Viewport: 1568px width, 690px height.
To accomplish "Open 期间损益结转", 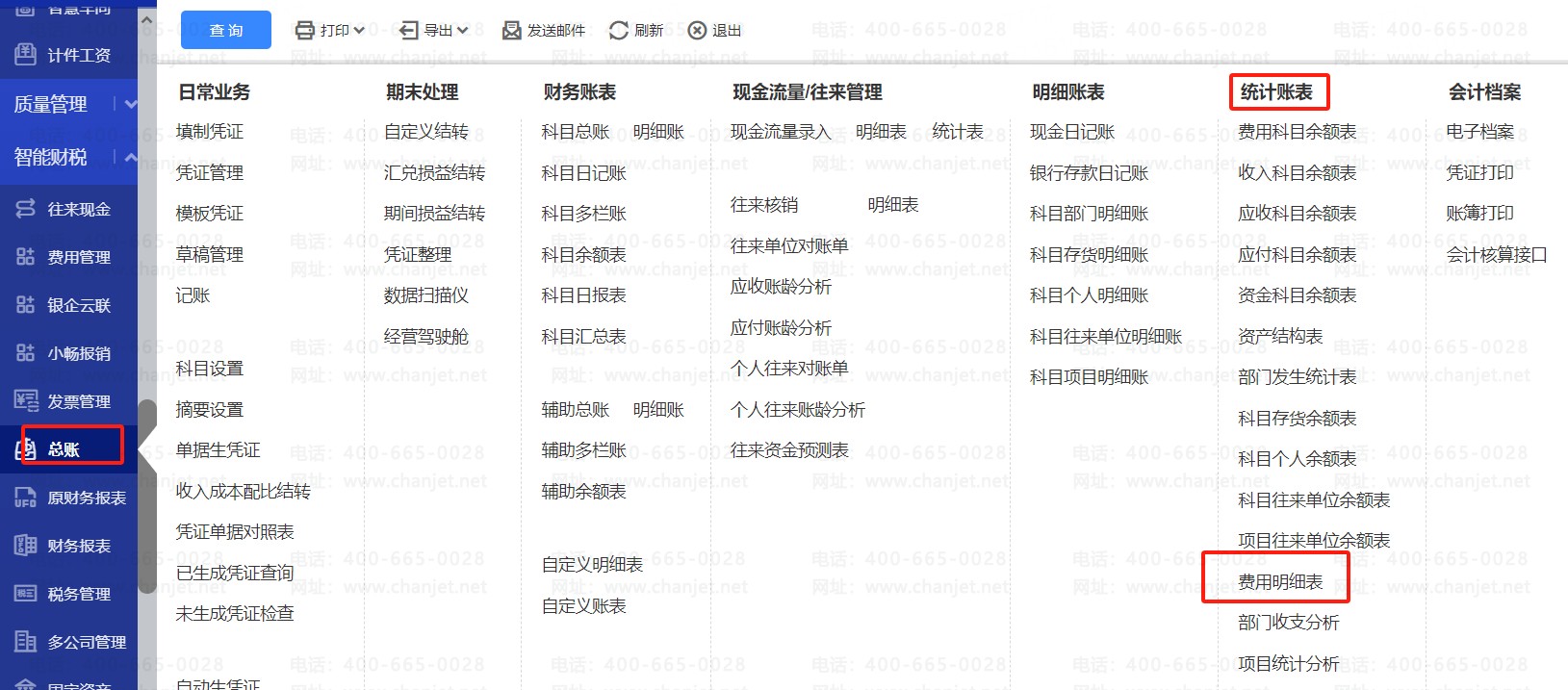I will pyautogui.click(x=435, y=213).
